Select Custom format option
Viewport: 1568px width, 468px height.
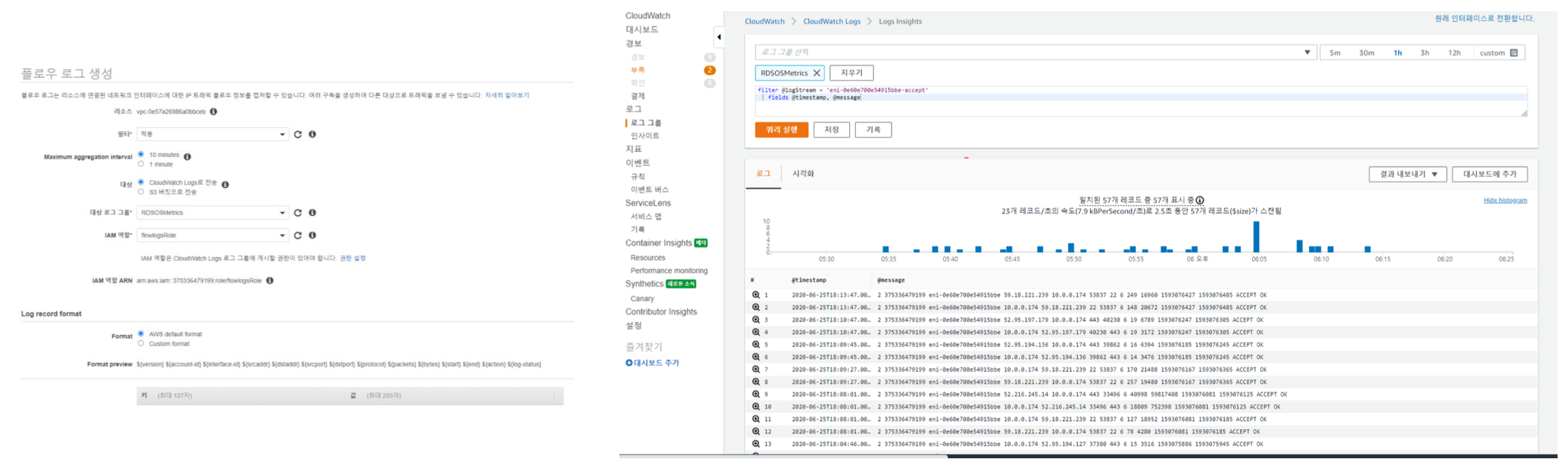[141, 343]
